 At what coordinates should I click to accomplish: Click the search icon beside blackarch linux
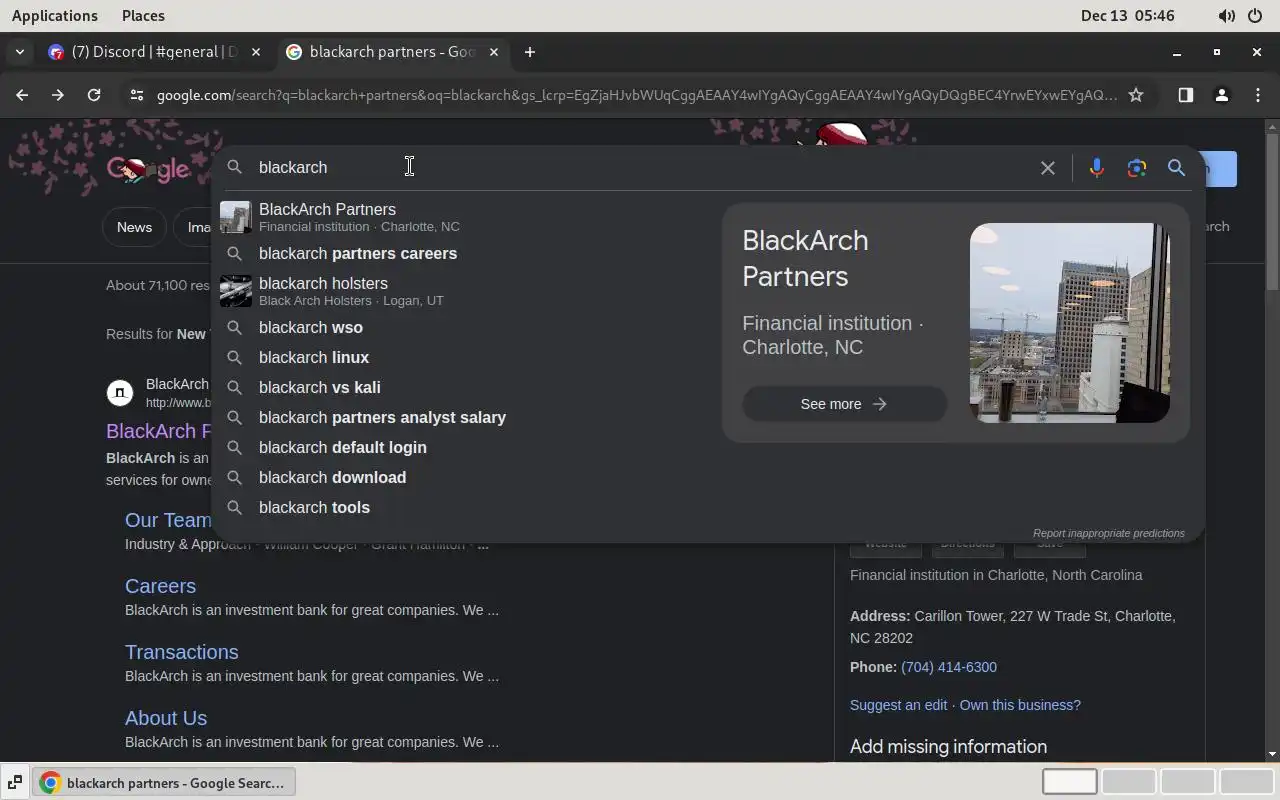(235, 357)
